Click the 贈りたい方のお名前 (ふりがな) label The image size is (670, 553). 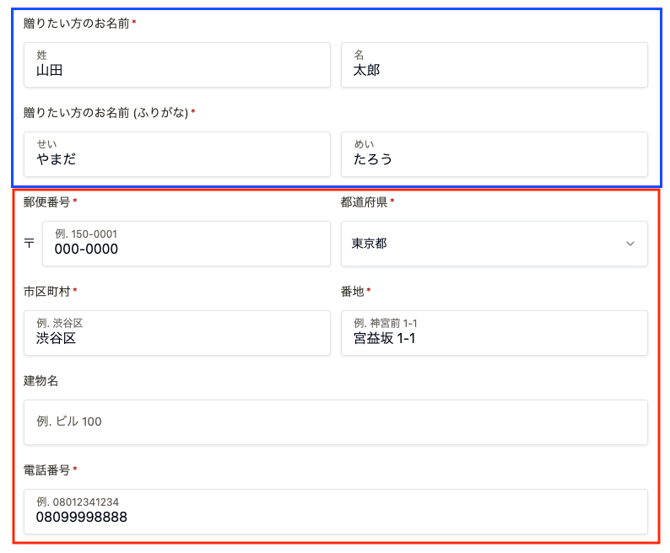[106, 112]
